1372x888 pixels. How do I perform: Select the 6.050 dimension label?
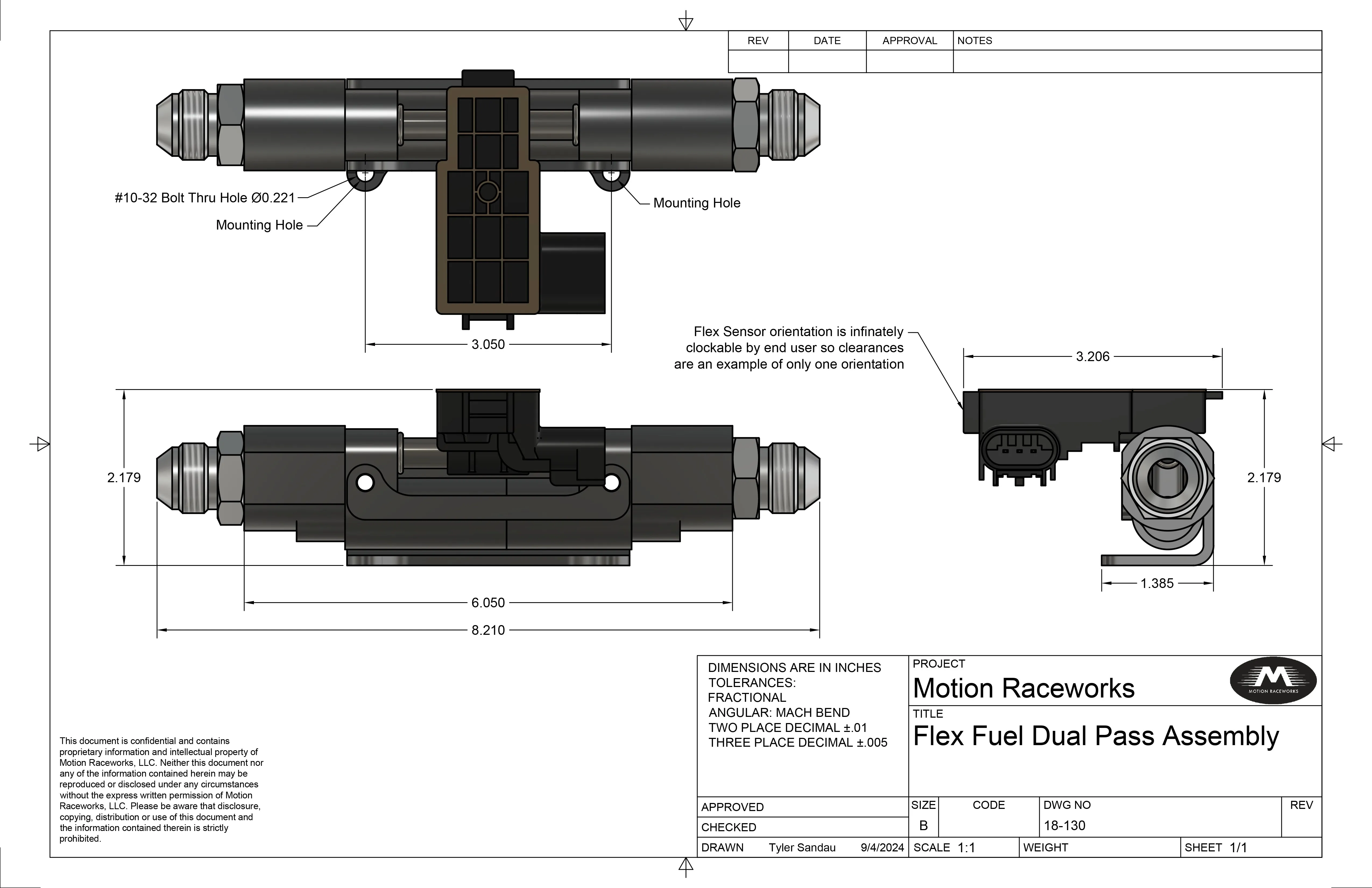488,602
